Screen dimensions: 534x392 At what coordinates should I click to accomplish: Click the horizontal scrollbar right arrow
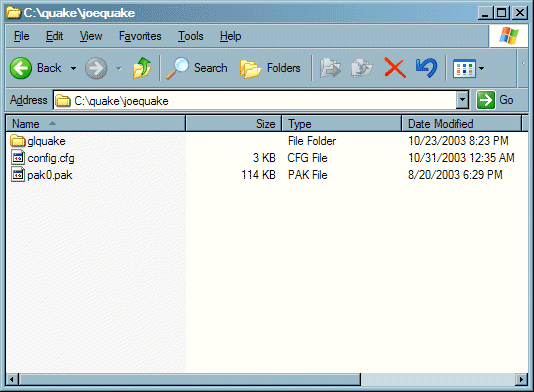tap(521, 379)
